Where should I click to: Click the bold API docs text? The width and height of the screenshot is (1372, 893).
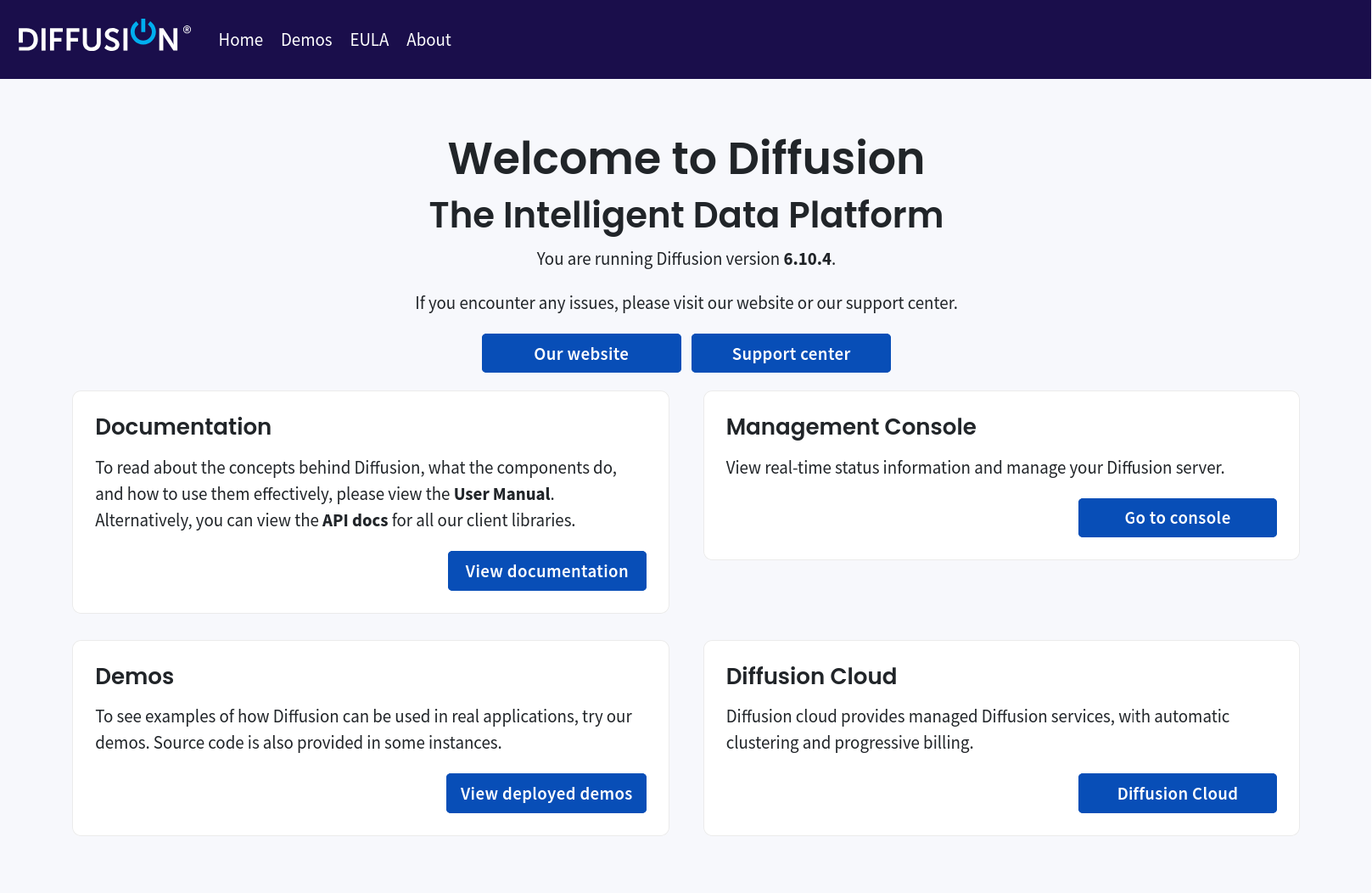click(x=355, y=520)
